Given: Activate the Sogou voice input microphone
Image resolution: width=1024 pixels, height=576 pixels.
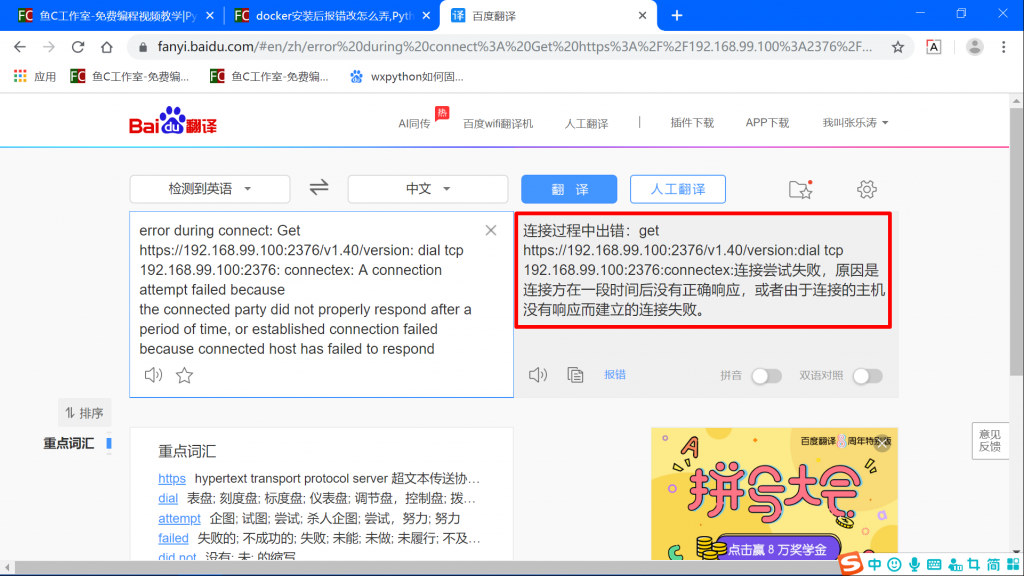Looking at the screenshot, I should coord(916,564).
